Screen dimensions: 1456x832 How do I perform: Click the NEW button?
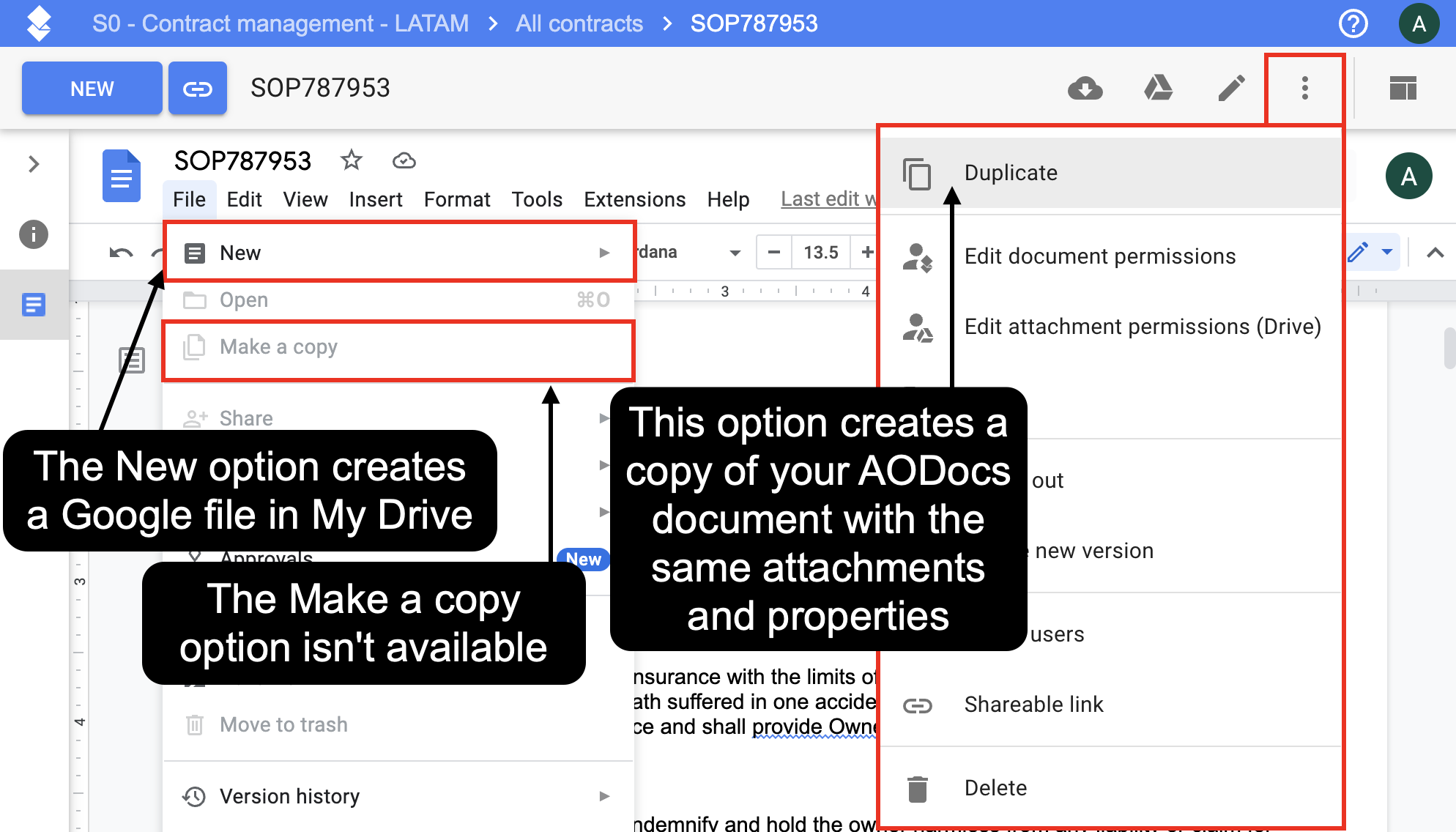click(x=92, y=89)
